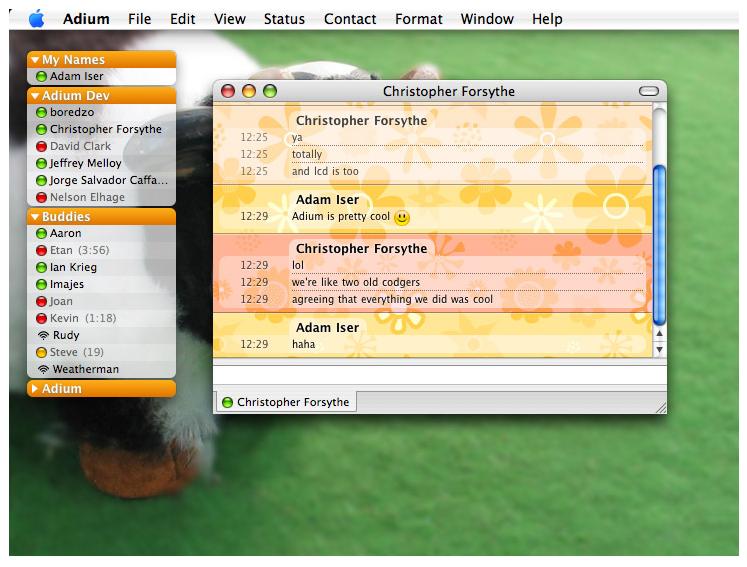The width and height of the screenshot is (747, 567).
Task: Toggle the toolbar pill button in chat window
Action: (649, 92)
